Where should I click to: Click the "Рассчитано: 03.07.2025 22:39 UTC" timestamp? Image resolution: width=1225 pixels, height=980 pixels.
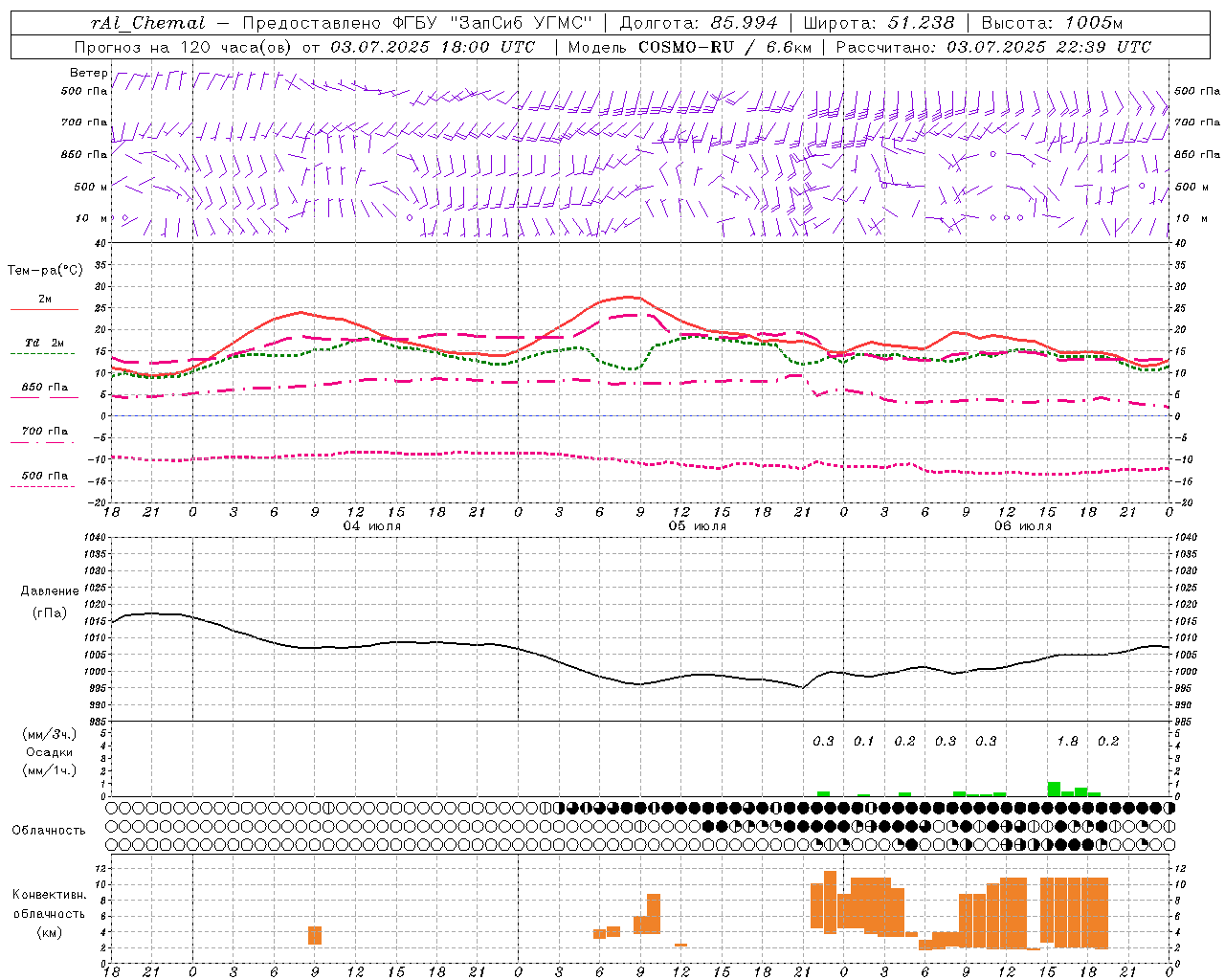click(x=993, y=47)
